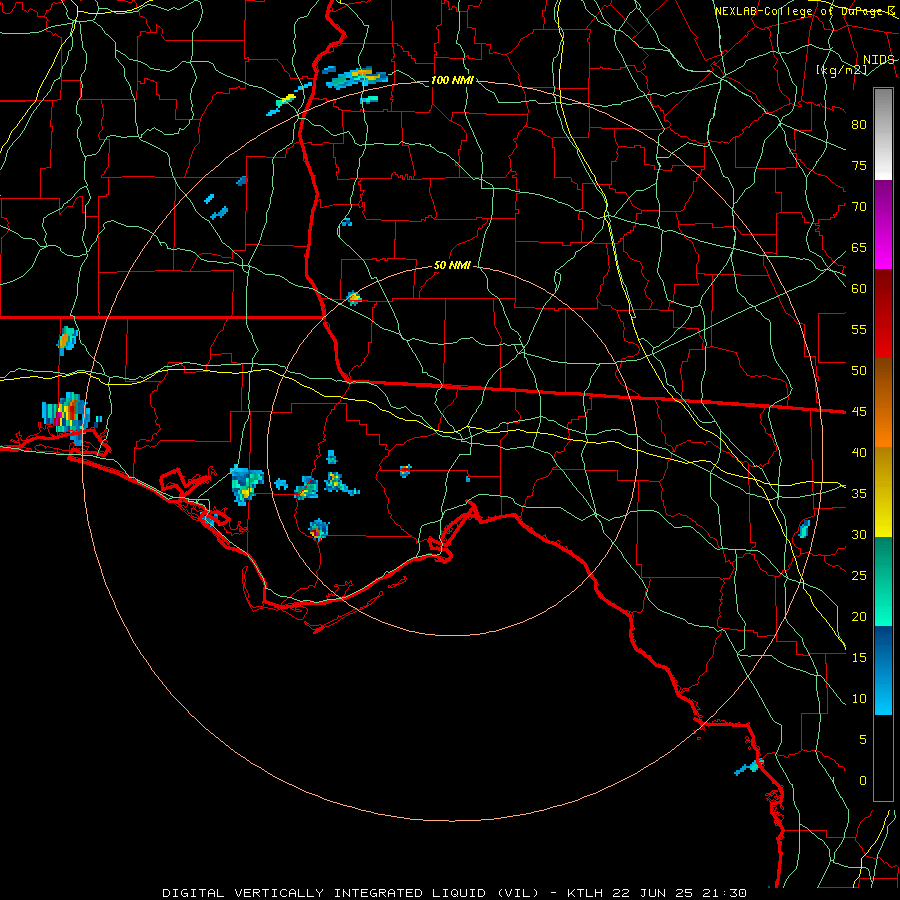Click the 5 value on the color scale
This screenshot has height=900, width=900.
(863, 739)
